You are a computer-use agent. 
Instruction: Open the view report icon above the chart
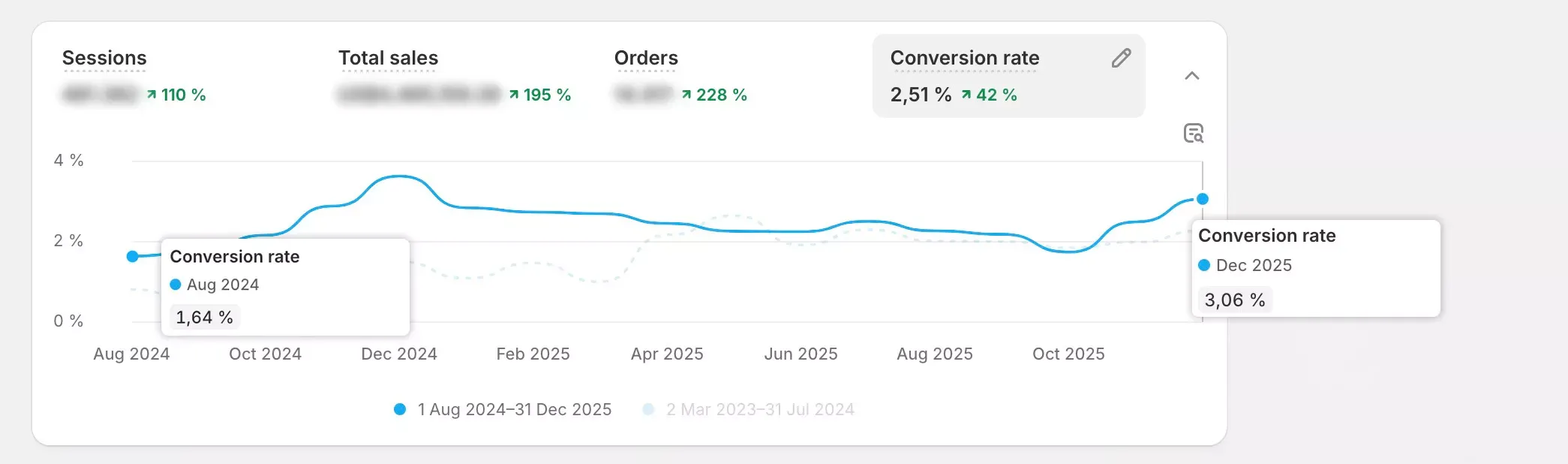(1193, 134)
